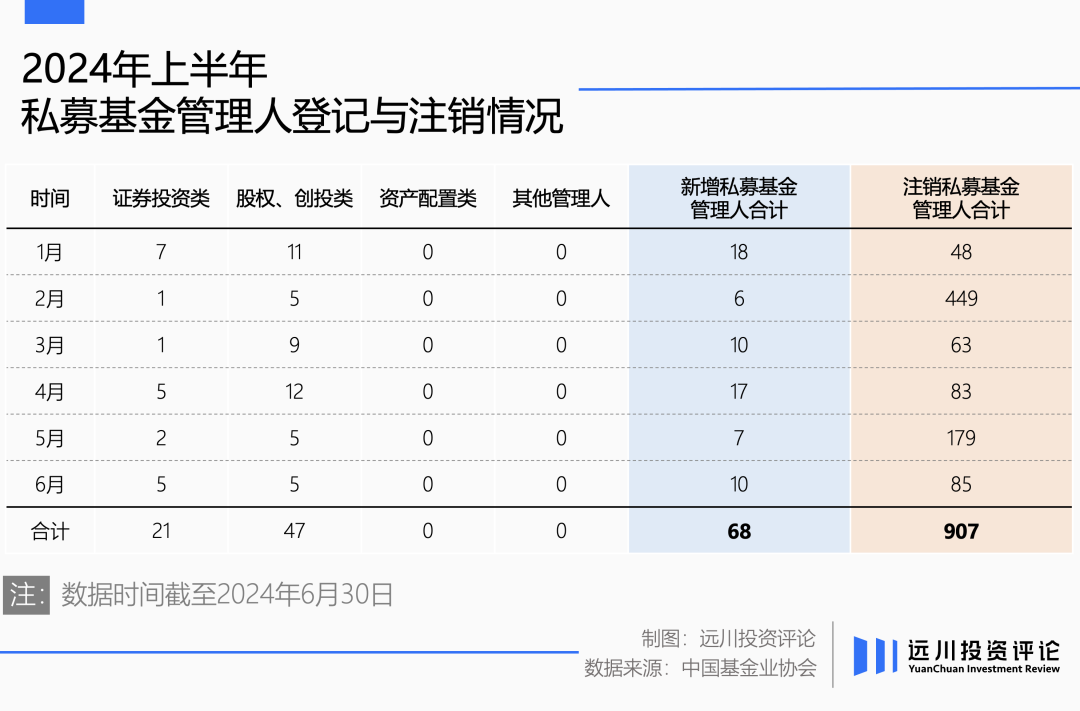Click the securities total "21" in 合计 row

click(x=161, y=531)
